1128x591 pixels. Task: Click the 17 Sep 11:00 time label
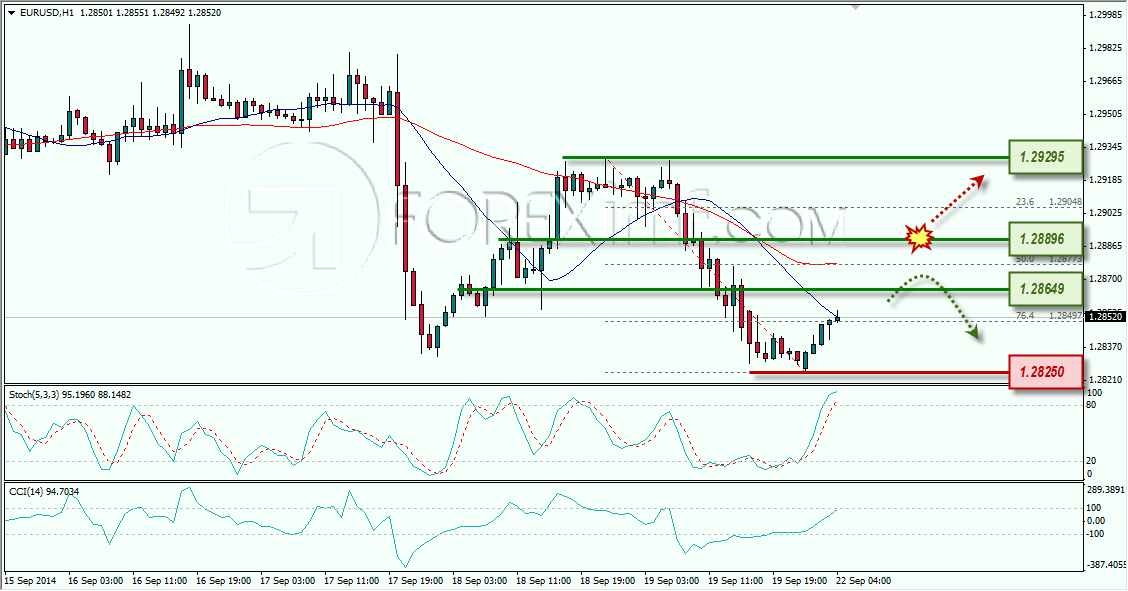(x=352, y=580)
